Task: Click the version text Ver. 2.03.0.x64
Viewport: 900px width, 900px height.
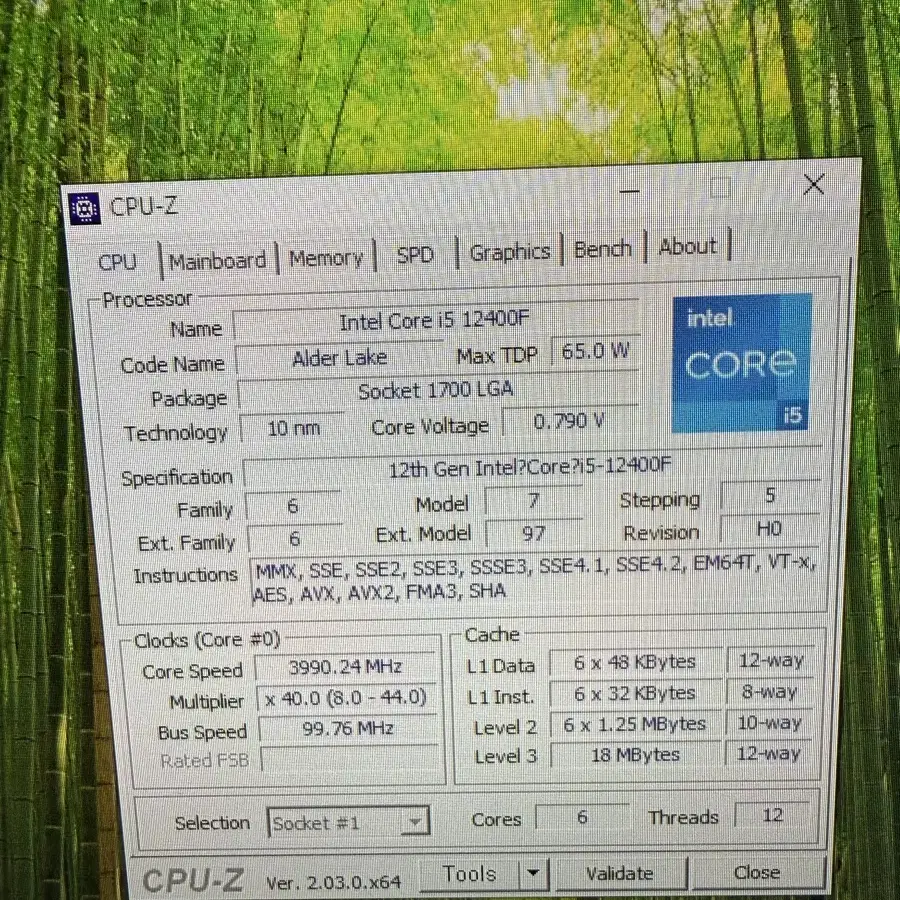Action: pyautogui.click(x=333, y=882)
